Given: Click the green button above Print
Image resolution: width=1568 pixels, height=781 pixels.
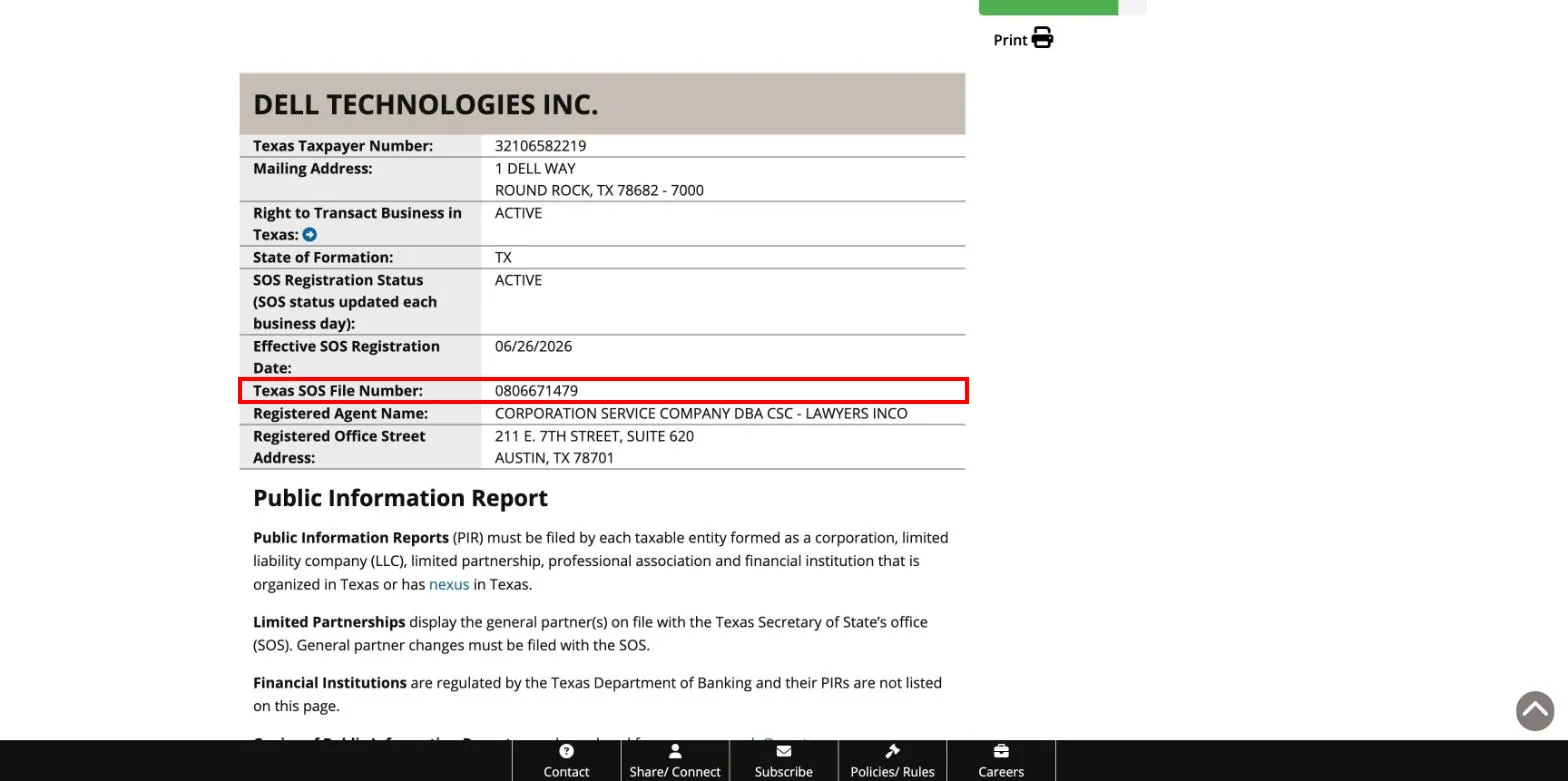Looking at the screenshot, I should 1048,7.
